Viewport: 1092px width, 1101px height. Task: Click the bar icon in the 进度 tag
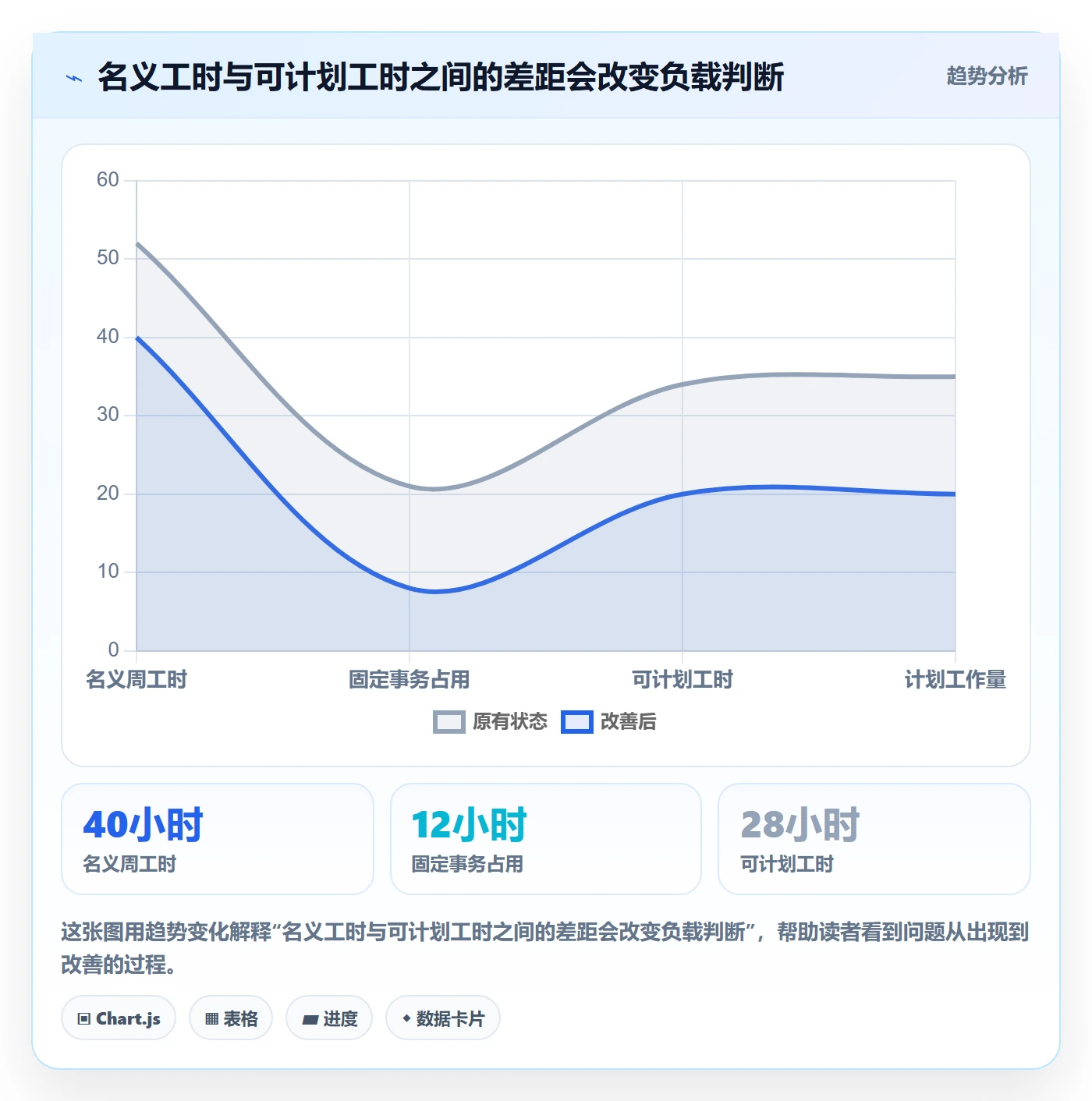tap(310, 1019)
